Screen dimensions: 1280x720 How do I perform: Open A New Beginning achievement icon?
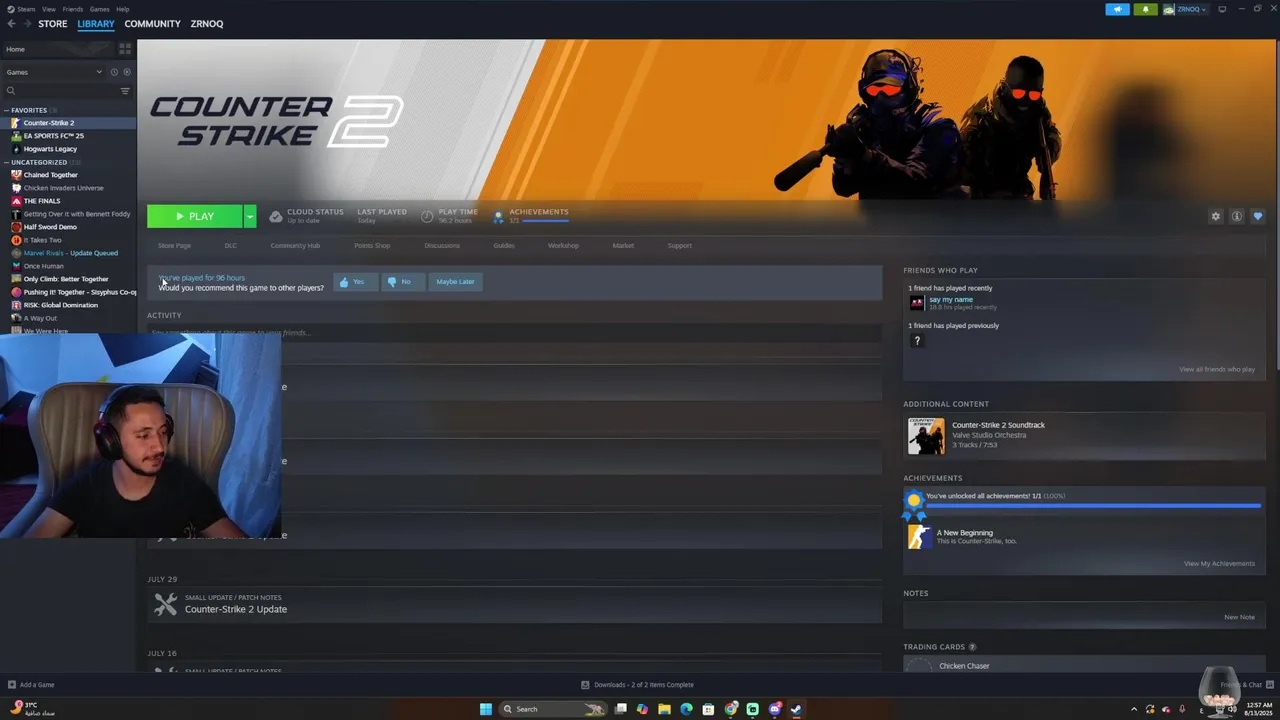pos(919,537)
